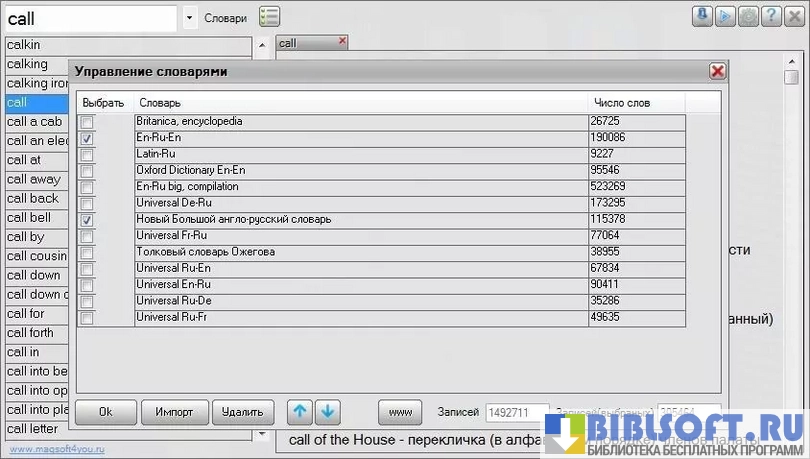
Task: Close the 'call' tab with red x
Action: [343, 41]
